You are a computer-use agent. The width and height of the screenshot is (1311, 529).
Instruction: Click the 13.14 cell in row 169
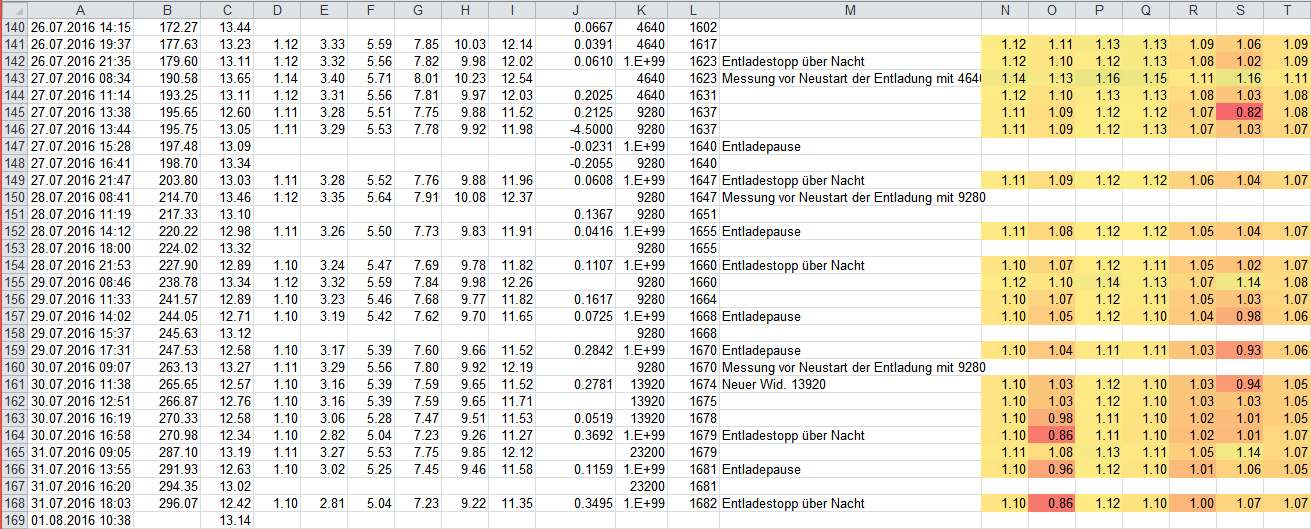pyautogui.click(x=229, y=520)
